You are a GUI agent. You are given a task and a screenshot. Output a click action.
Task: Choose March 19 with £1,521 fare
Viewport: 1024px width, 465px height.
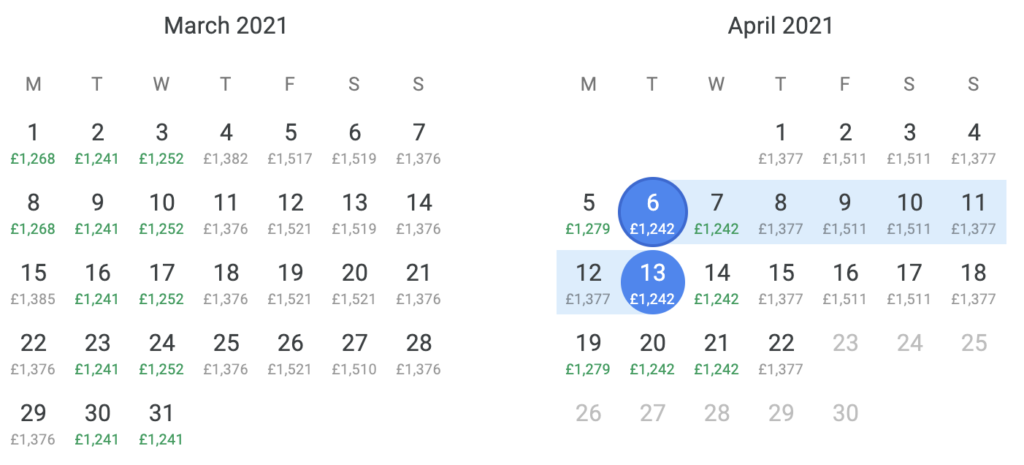coord(290,284)
